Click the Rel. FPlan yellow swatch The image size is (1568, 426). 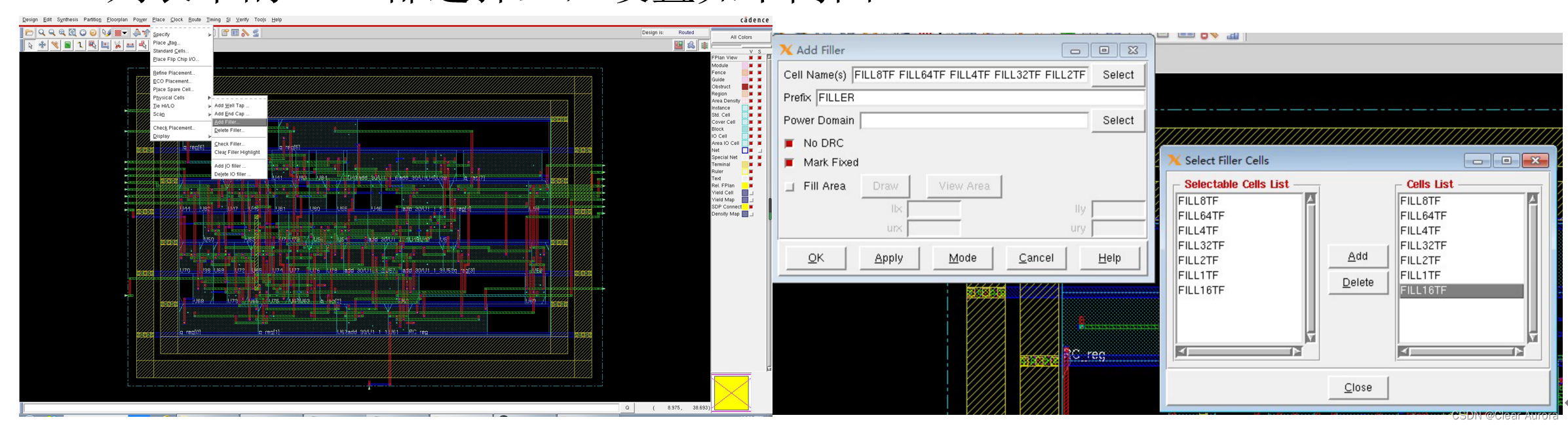tap(745, 185)
